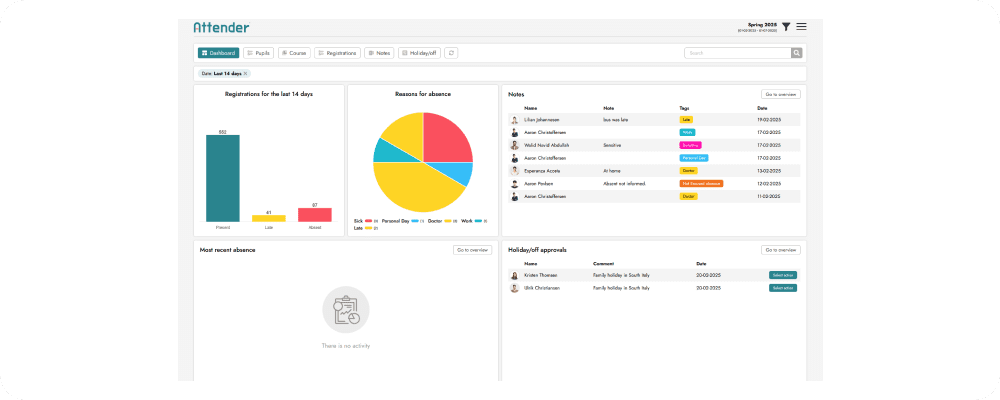
Task: Open Select action for Ulrik Christiansen
Action: point(782,288)
